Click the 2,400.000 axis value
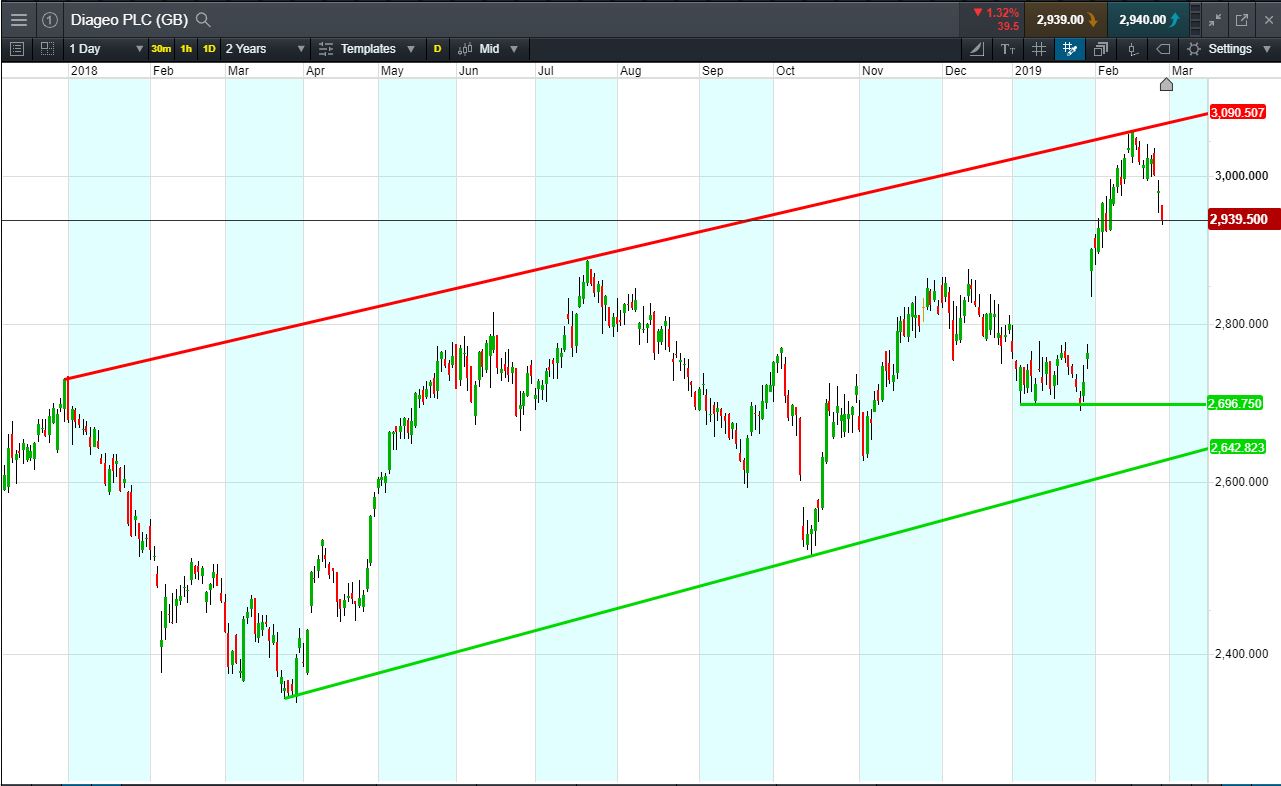The width and height of the screenshot is (1281, 786). click(1240, 654)
